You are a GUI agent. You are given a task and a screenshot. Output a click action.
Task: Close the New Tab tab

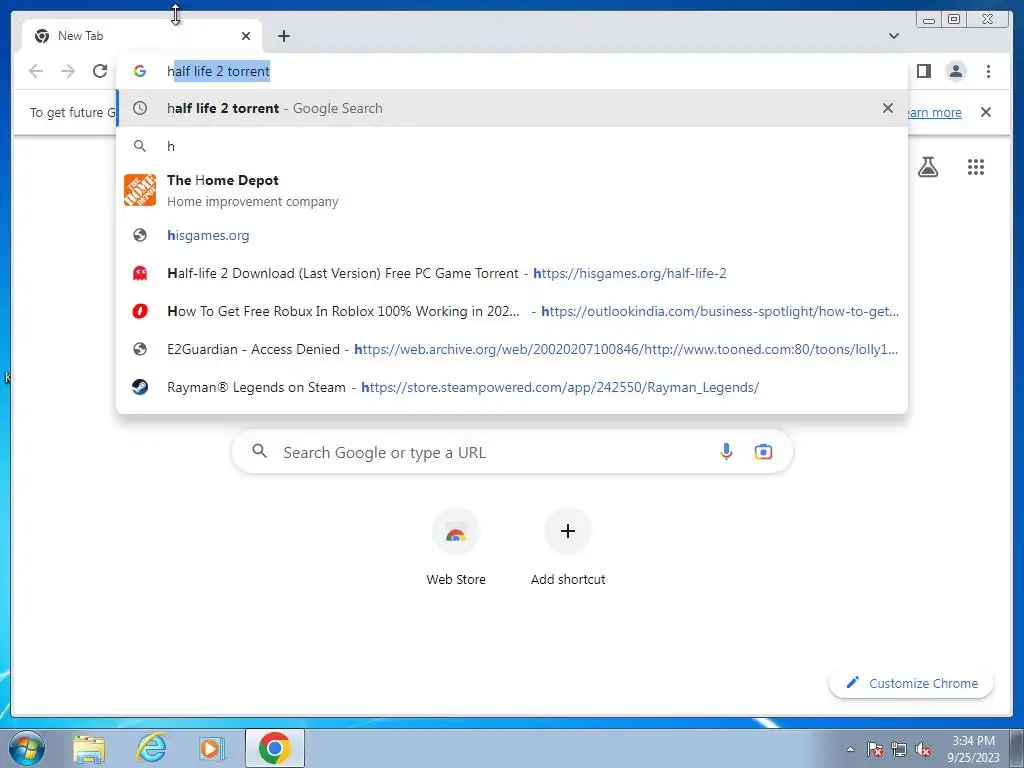[x=246, y=36]
